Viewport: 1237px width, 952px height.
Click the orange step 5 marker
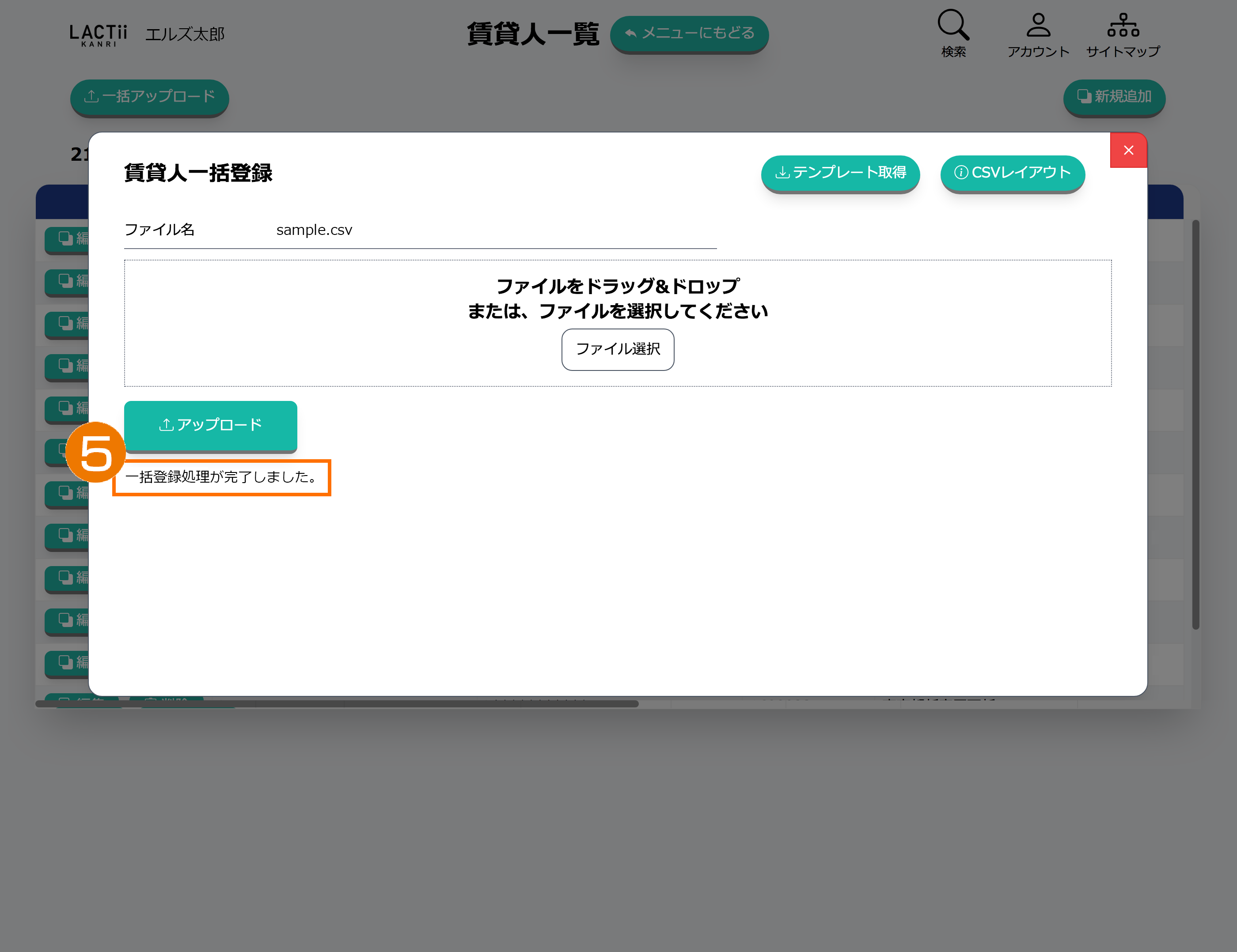point(95,452)
